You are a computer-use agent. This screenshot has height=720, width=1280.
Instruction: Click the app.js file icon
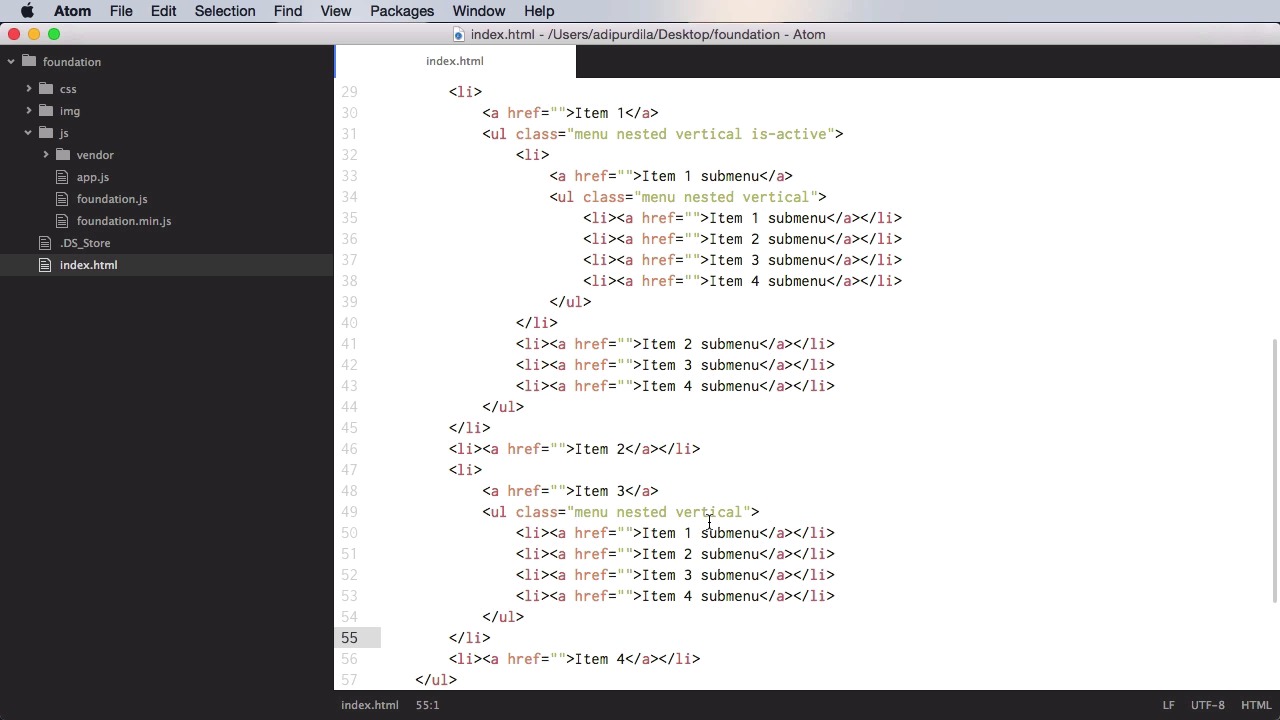[x=63, y=177]
